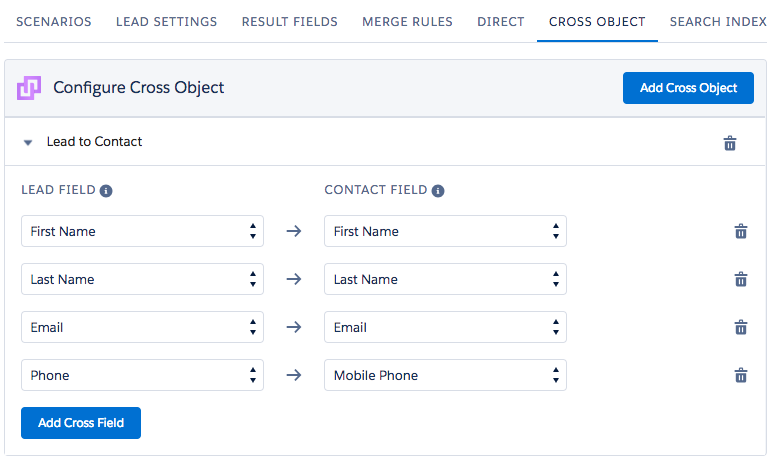Screen dimensions: 776x464
Task: Click the purple Configure Cross Object logo
Action: 29,88
